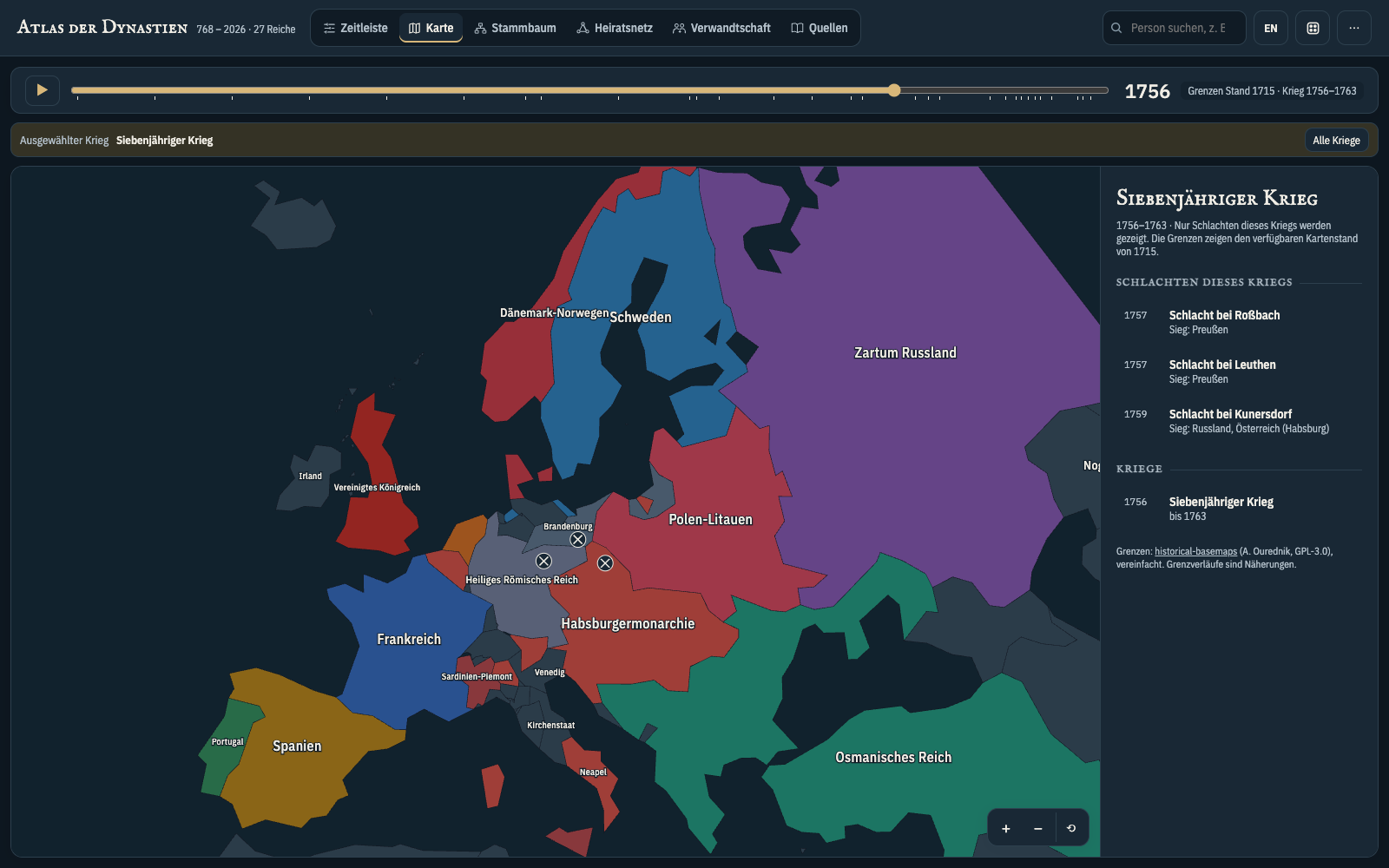Click the Sardinien-Piemont label
Viewport: 1389px width, 868px height.
[477, 677]
